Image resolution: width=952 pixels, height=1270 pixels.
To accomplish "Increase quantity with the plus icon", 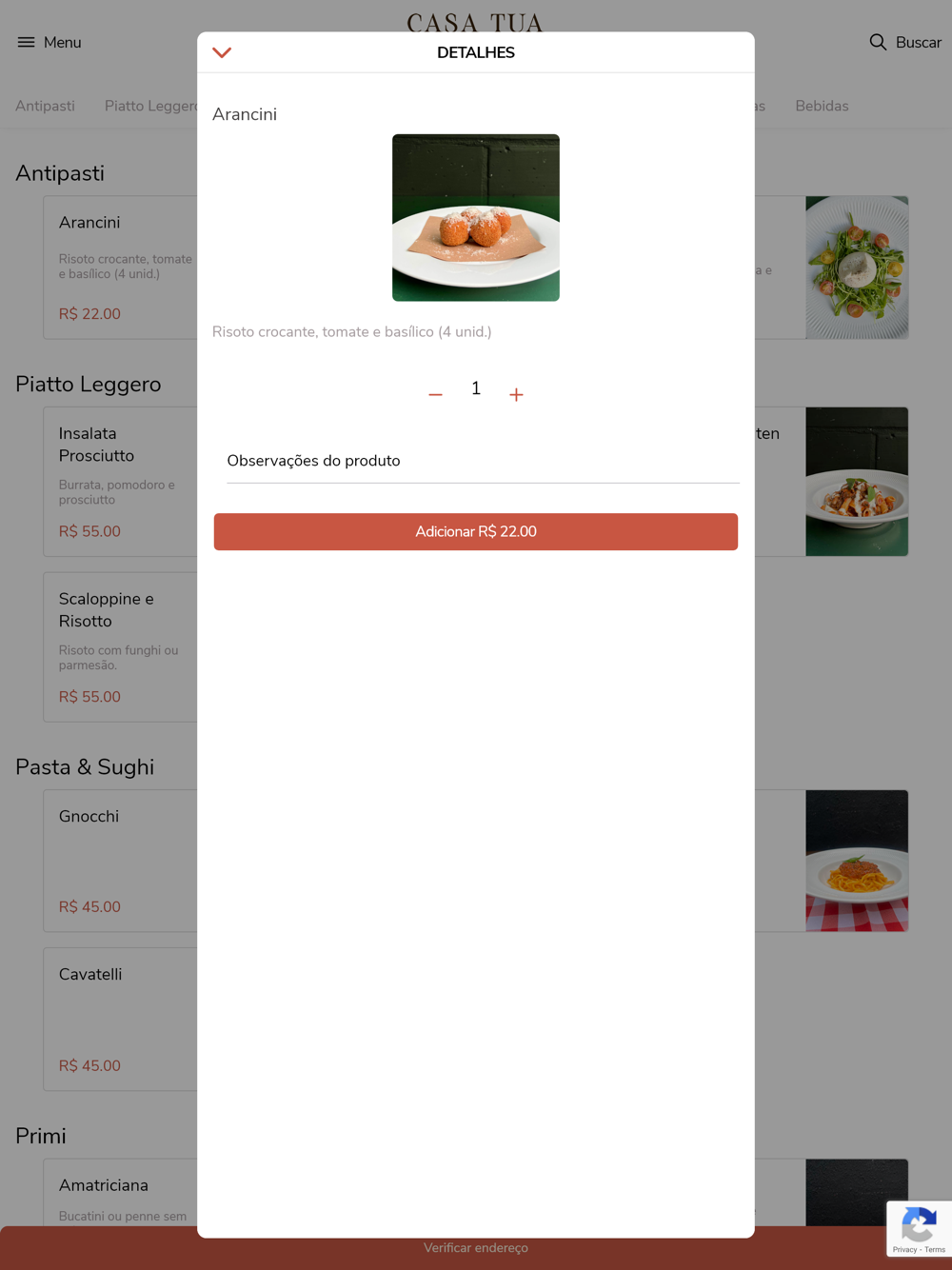I will (516, 394).
